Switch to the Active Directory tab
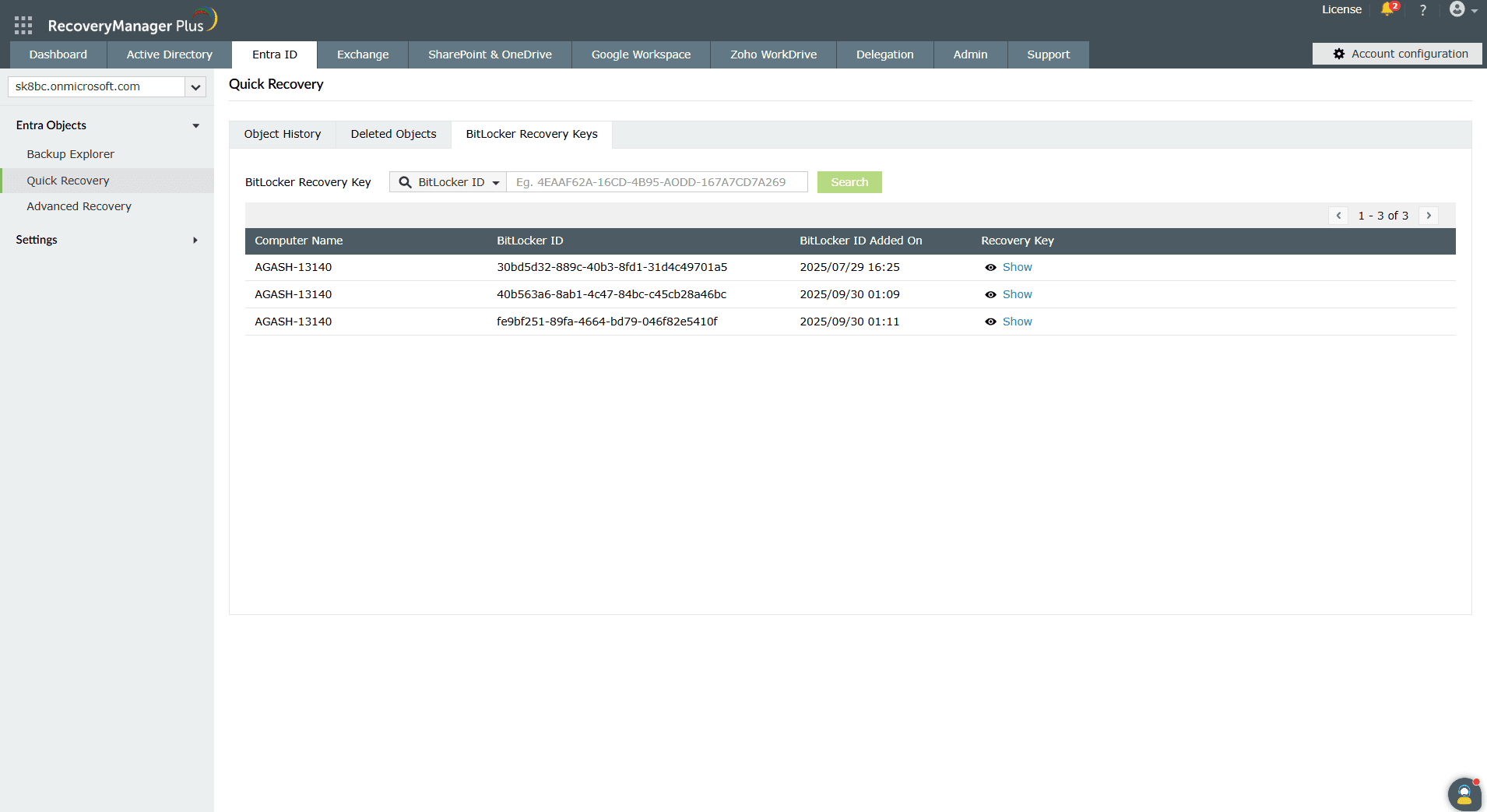Image resolution: width=1487 pixels, height=812 pixels. point(170,54)
